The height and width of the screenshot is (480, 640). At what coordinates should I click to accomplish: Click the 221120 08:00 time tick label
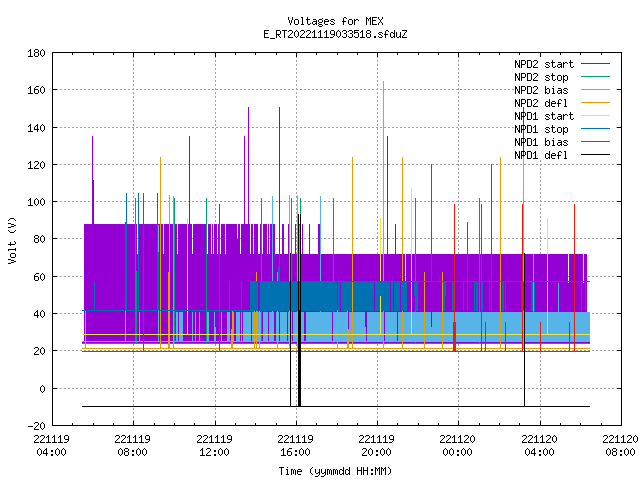620,446
